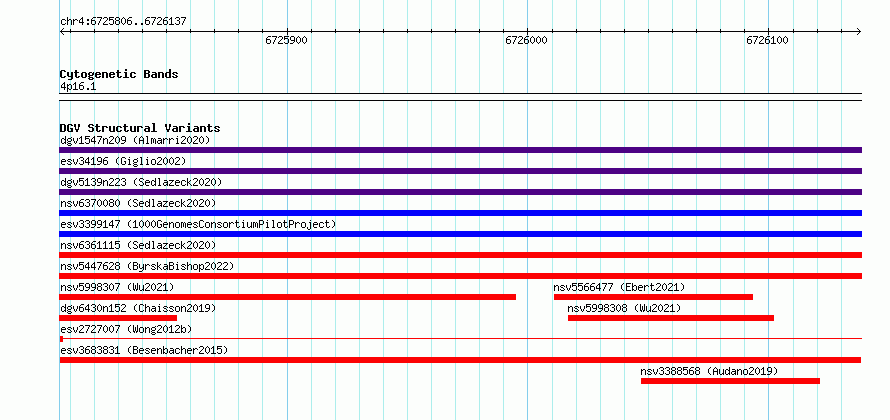This screenshot has width=890, height=420.
Task: Click ruler position 6726100
Action: 768,40
